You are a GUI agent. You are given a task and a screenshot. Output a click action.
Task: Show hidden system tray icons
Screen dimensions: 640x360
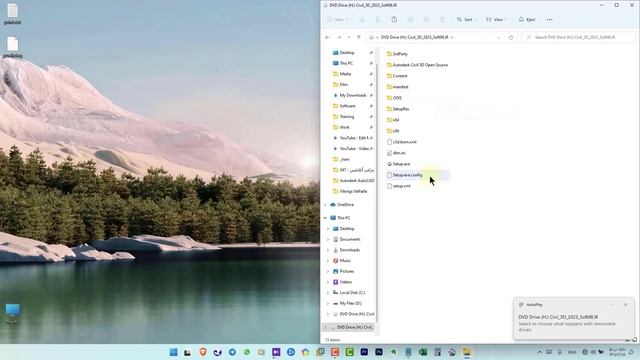pos(539,352)
